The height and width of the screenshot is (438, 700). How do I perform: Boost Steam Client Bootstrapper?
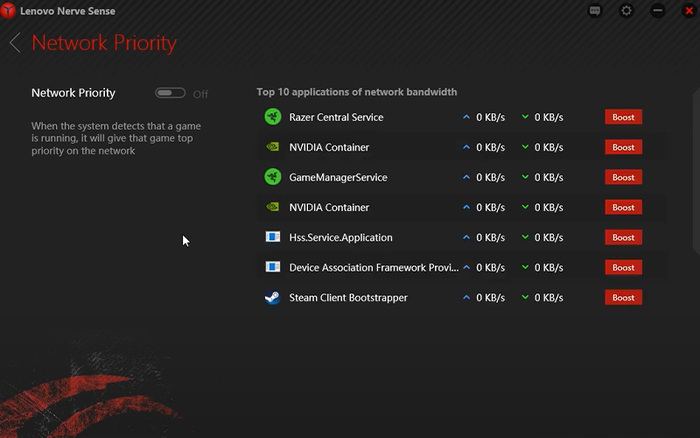(623, 297)
